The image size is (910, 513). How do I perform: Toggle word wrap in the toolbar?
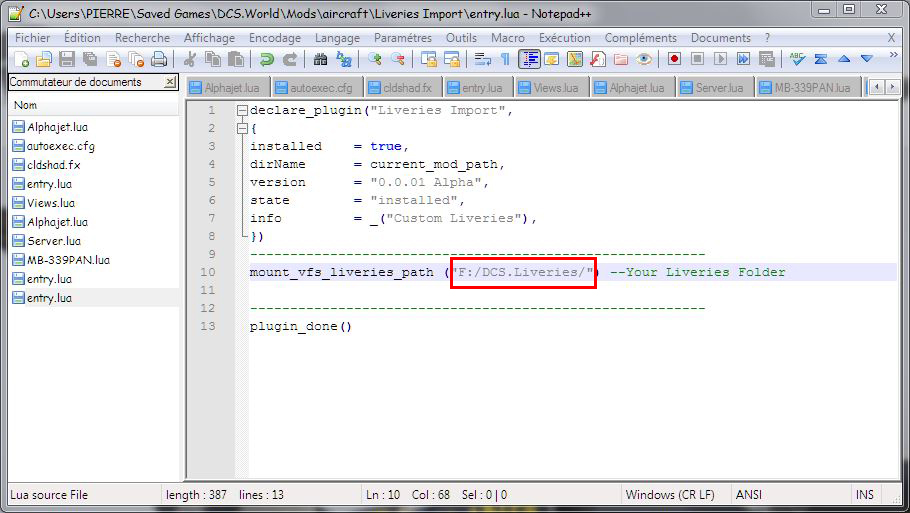tap(482, 59)
